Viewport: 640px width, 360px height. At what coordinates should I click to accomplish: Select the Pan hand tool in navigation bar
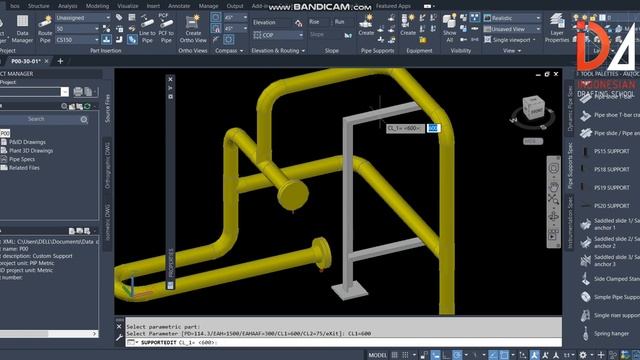click(x=553, y=187)
